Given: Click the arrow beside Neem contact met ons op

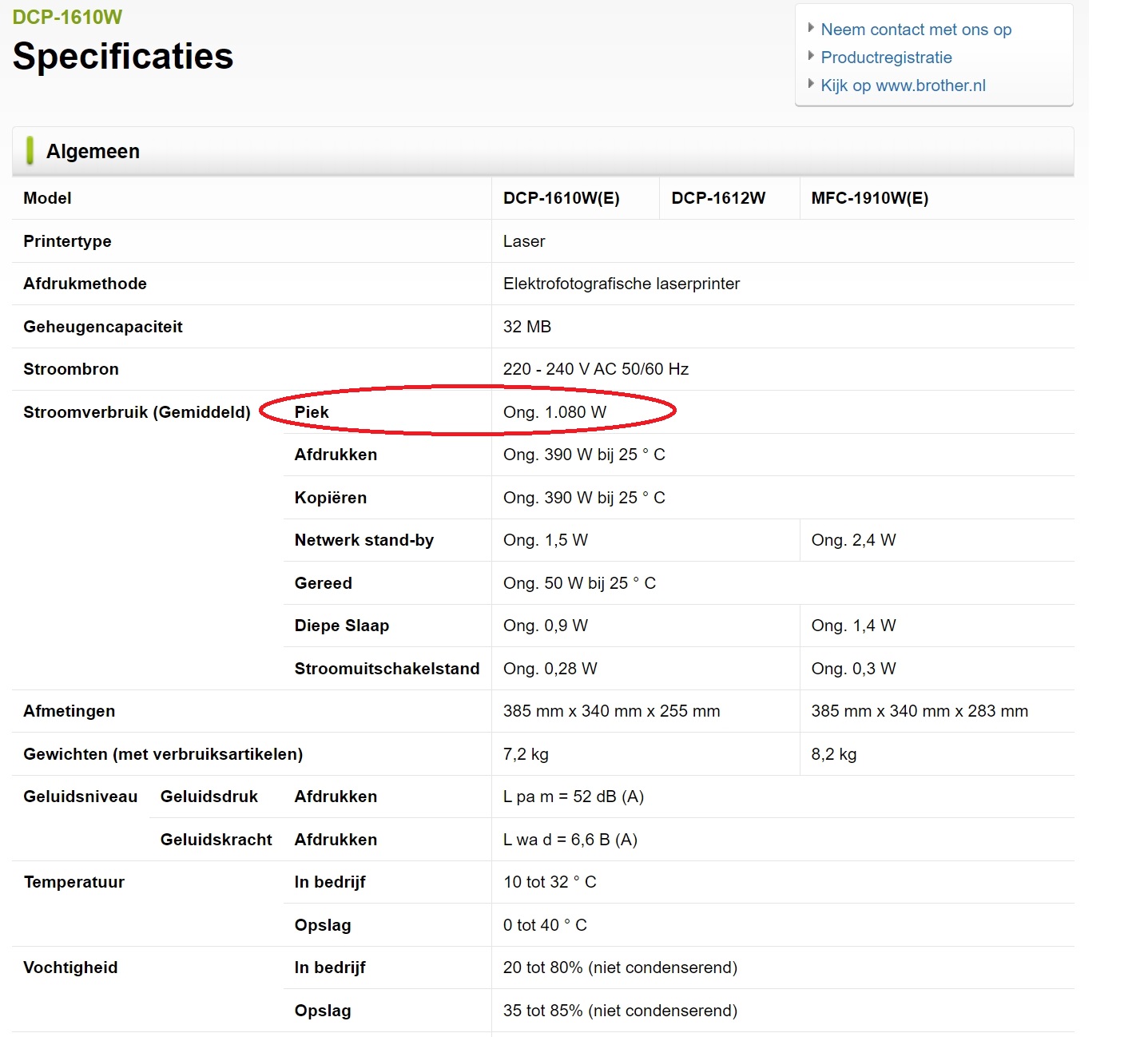Looking at the screenshot, I should pyautogui.click(x=811, y=28).
